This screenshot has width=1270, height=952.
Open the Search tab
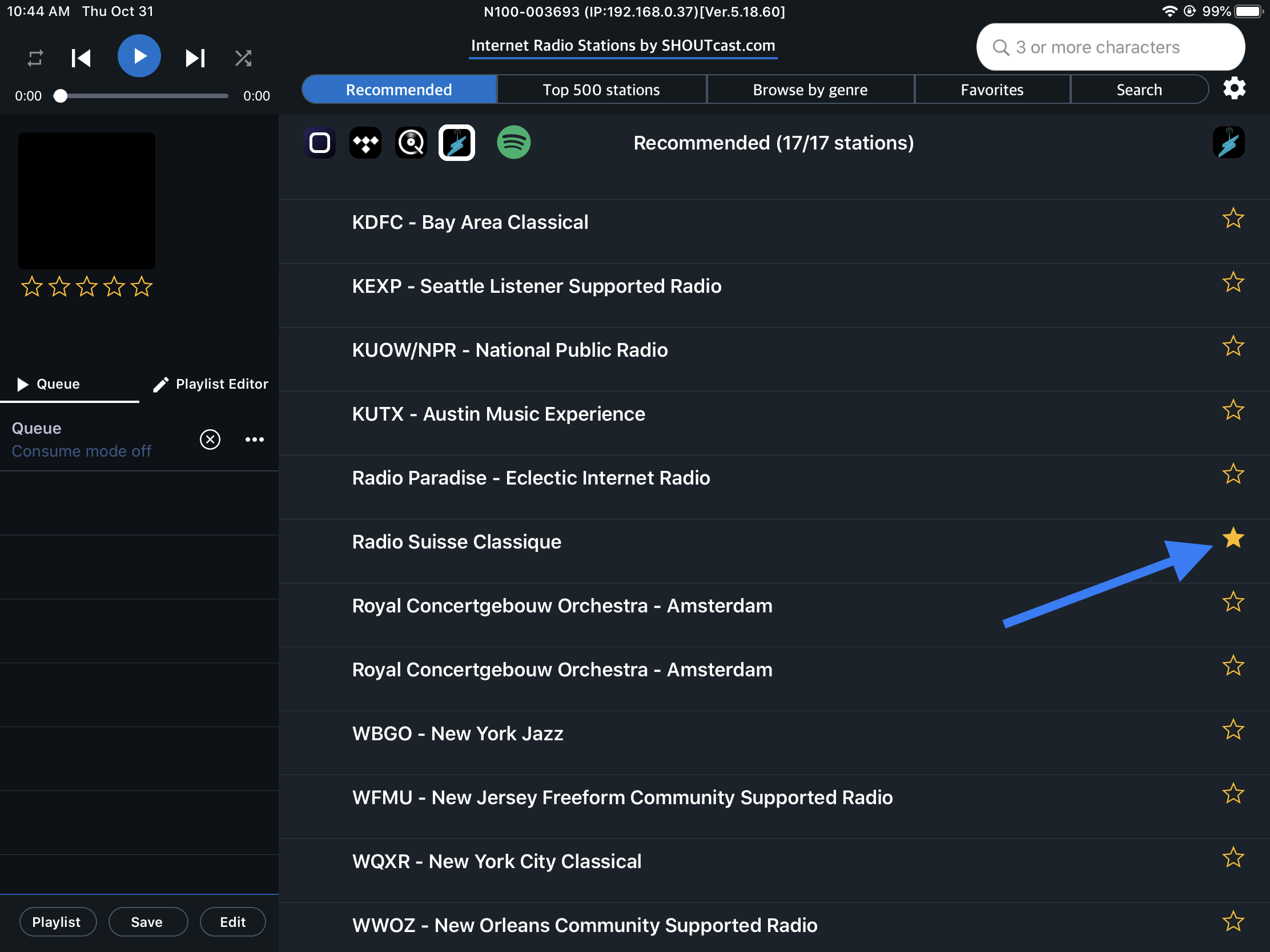click(1139, 90)
